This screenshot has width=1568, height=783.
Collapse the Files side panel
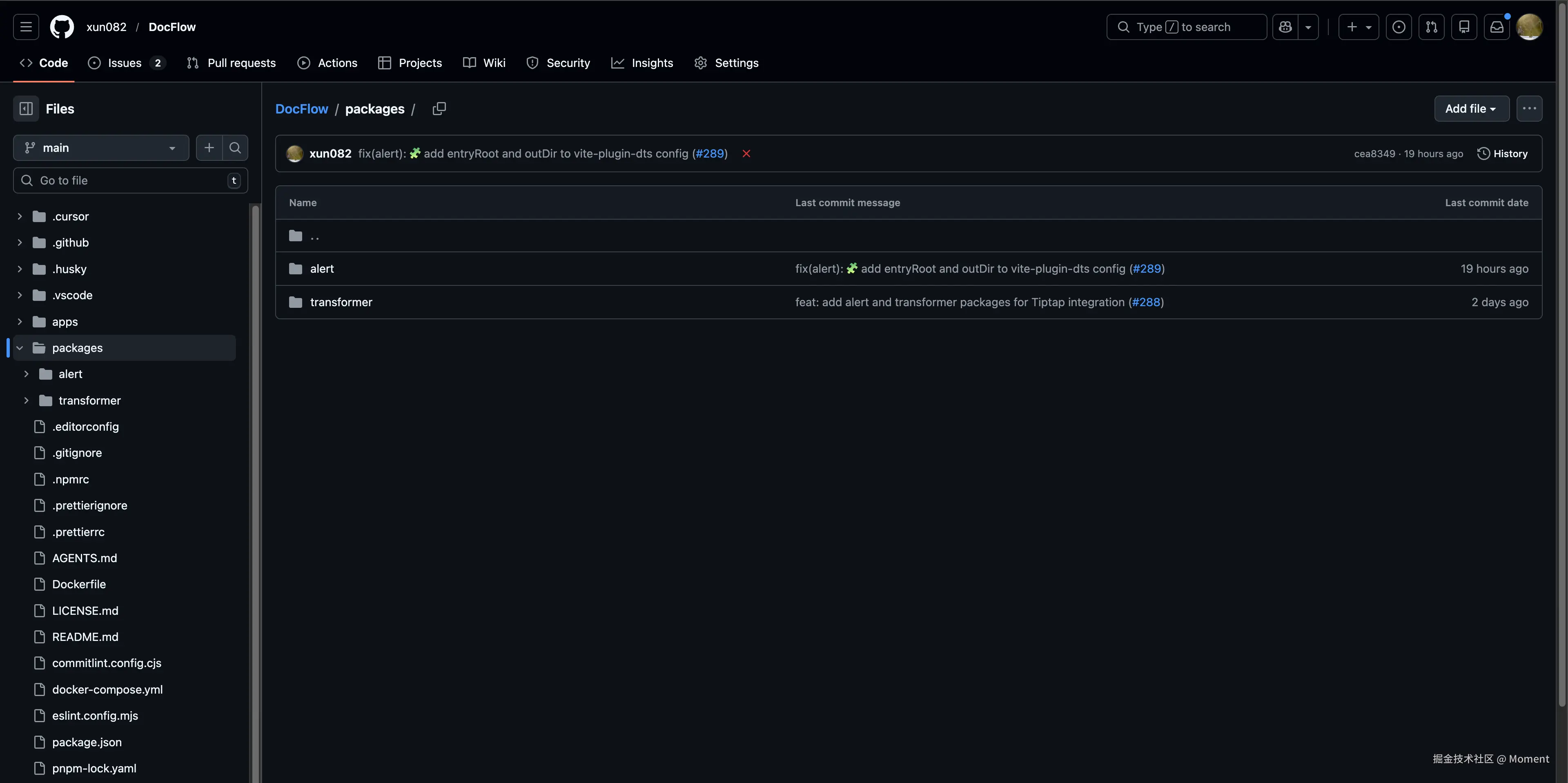(x=26, y=108)
